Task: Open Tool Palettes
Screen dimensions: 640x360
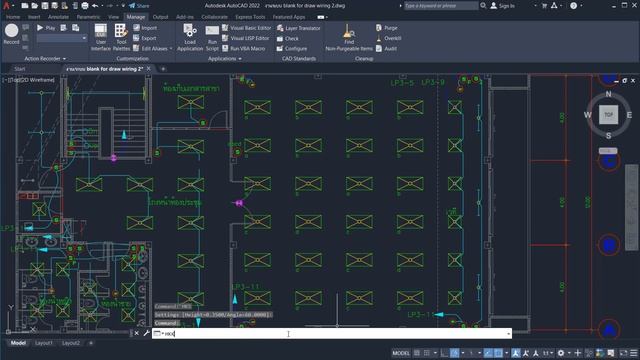Action: pyautogui.click(x=121, y=37)
